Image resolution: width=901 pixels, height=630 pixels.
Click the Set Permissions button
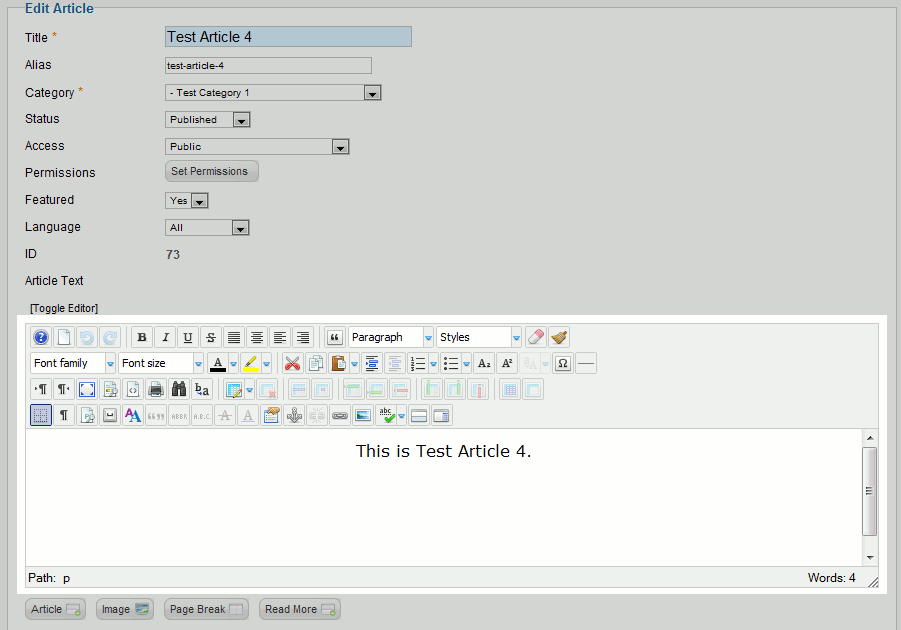211,171
